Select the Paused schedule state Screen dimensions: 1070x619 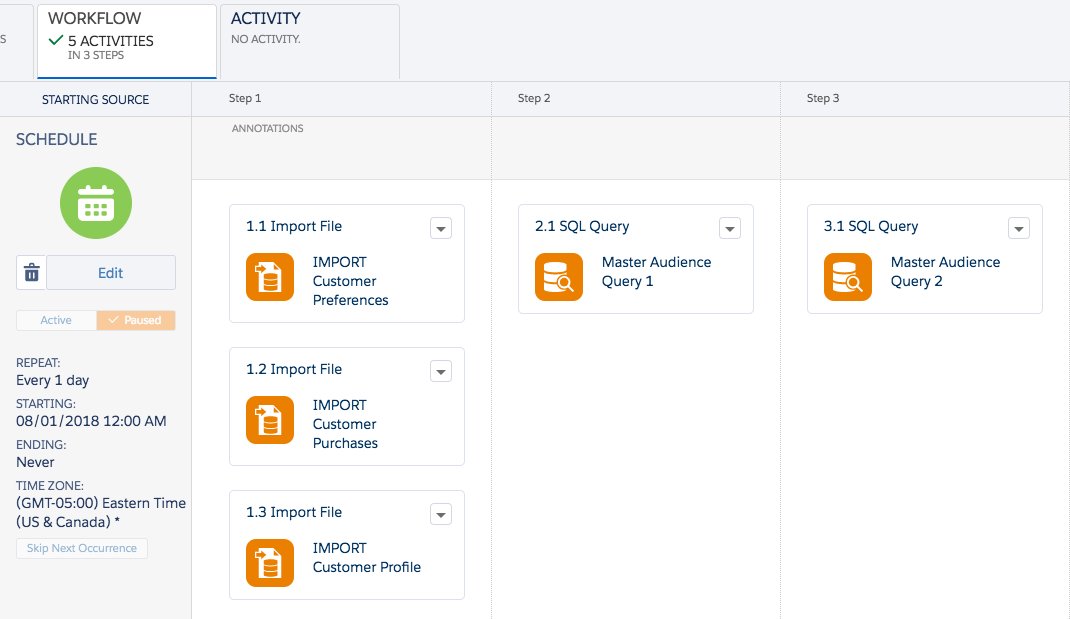click(136, 320)
